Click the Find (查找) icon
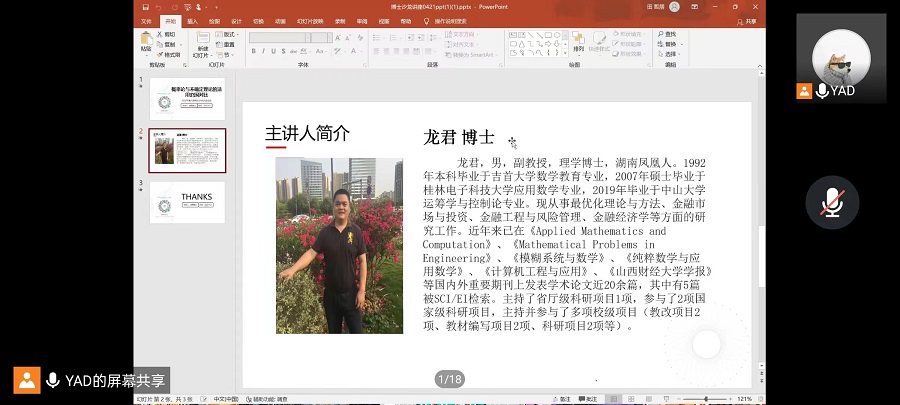Image resolution: width=900 pixels, height=405 pixels. coord(667,34)
